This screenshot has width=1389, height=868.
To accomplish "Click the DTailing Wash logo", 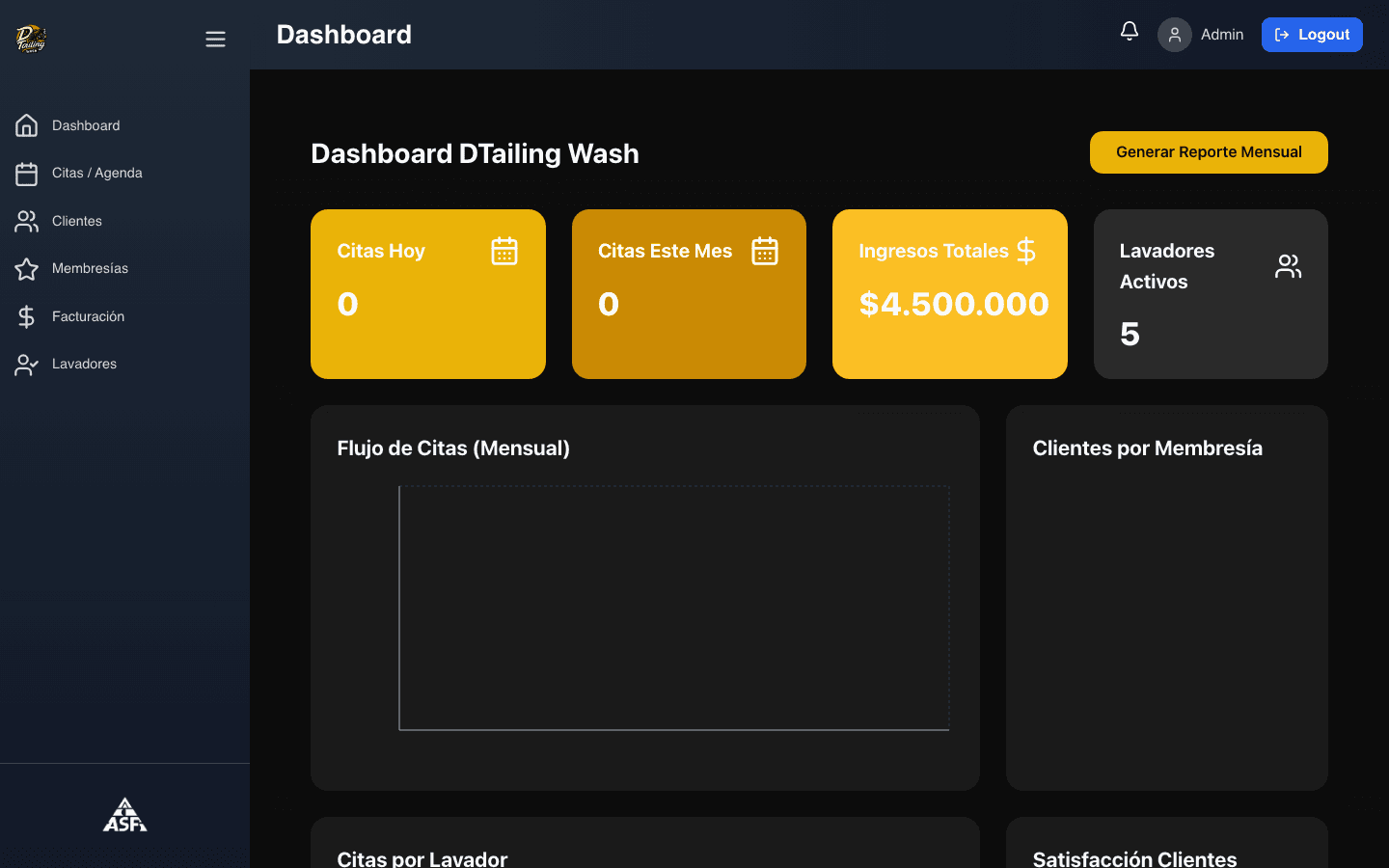I will pos(31,39).
